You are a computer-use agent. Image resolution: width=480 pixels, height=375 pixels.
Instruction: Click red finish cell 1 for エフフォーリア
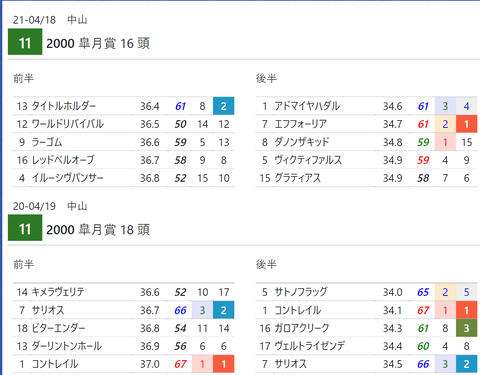coord(466,124)
